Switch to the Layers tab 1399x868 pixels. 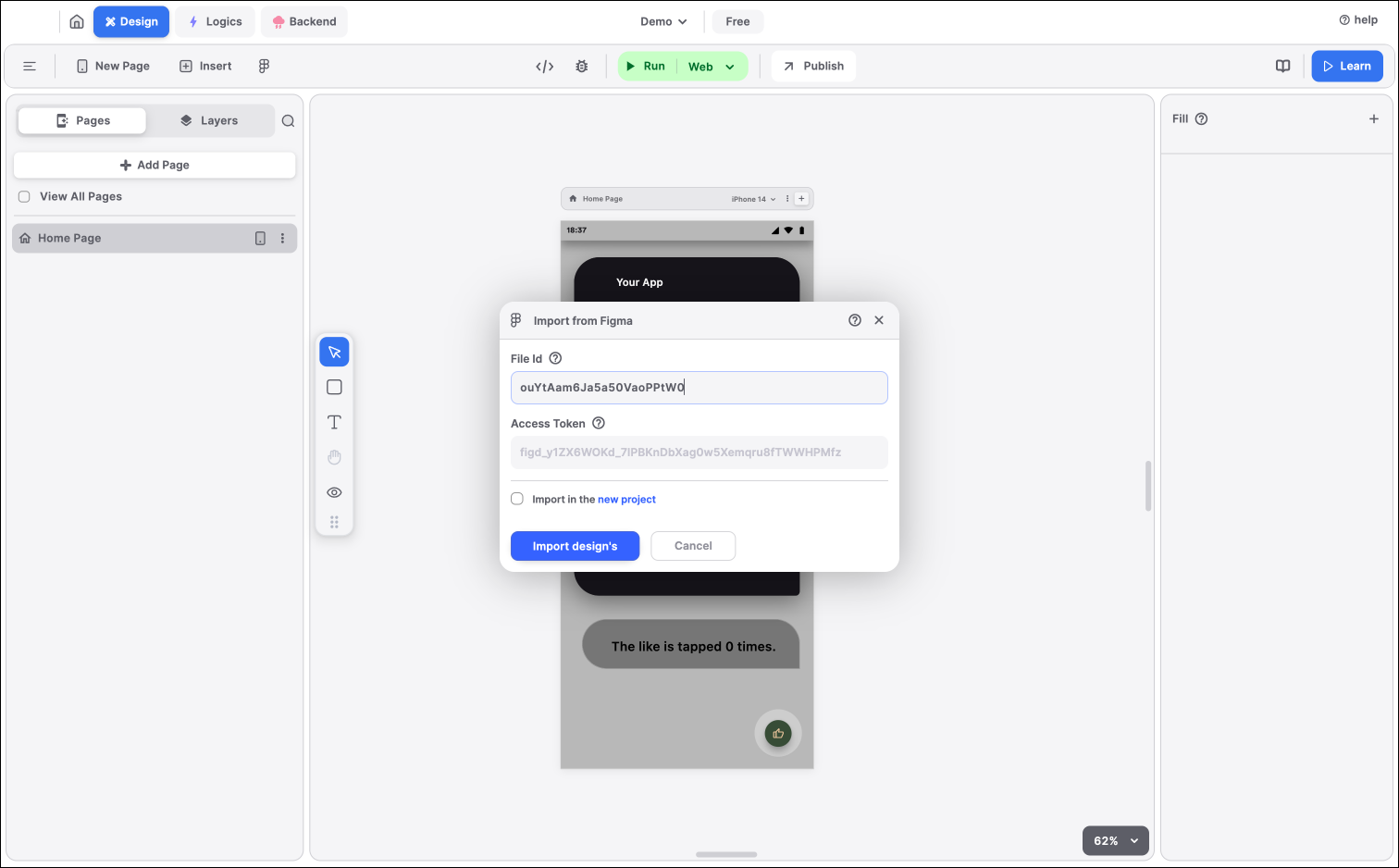pos(210,120)
